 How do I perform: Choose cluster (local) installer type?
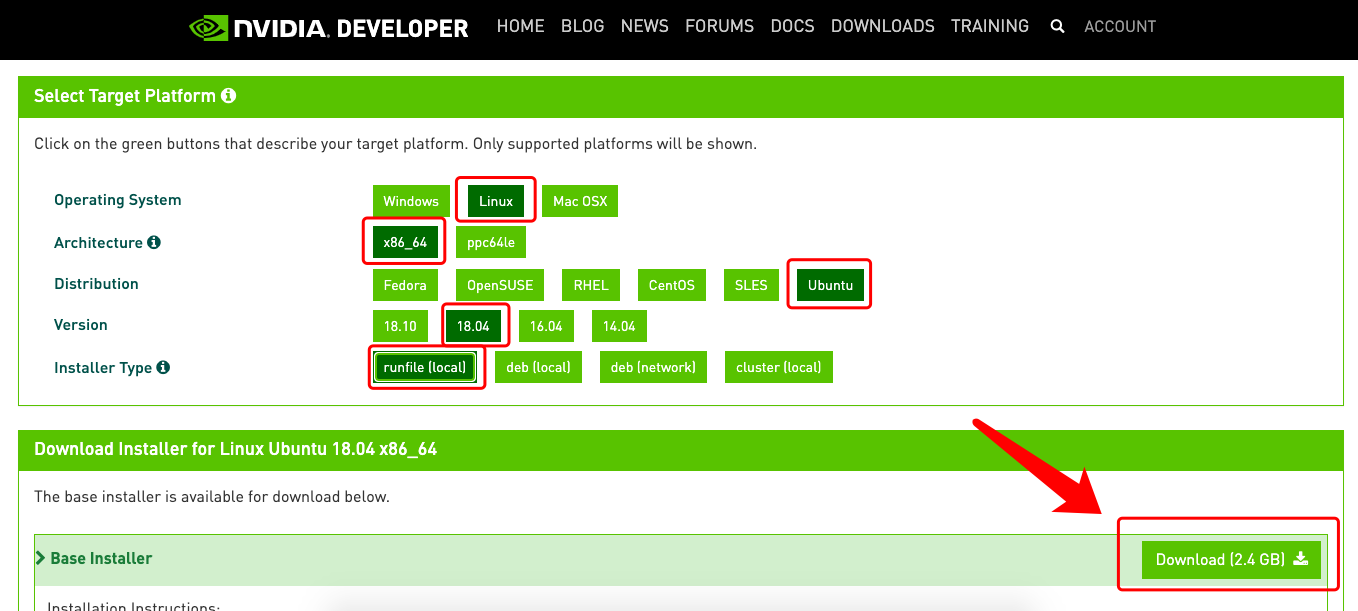pyautogui.click(x=779, y=367)
